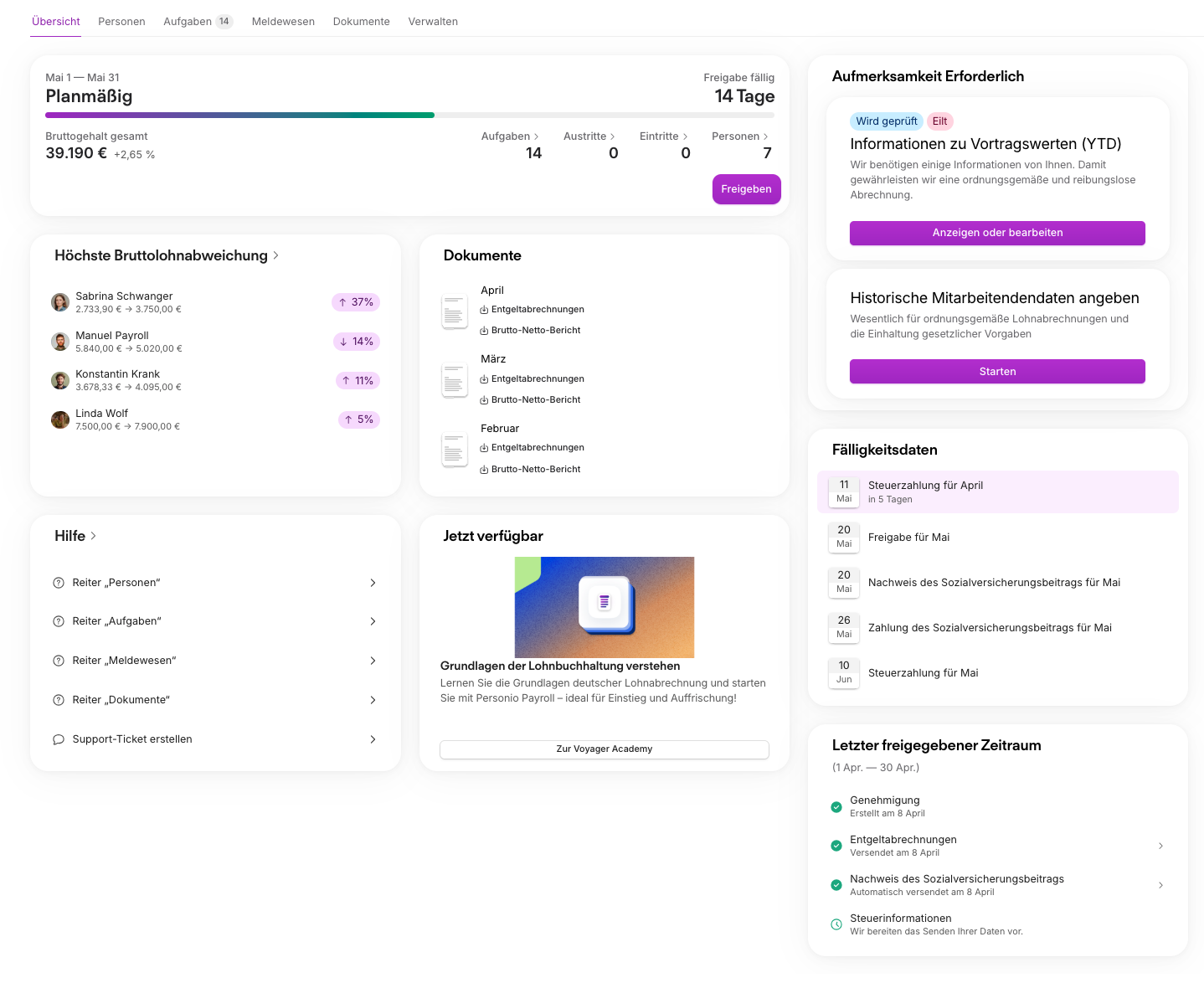Switch to the Aufgaben tab
Image resolution: width=1204 pixels, height=983 pixels.
(x=198, y=22)
